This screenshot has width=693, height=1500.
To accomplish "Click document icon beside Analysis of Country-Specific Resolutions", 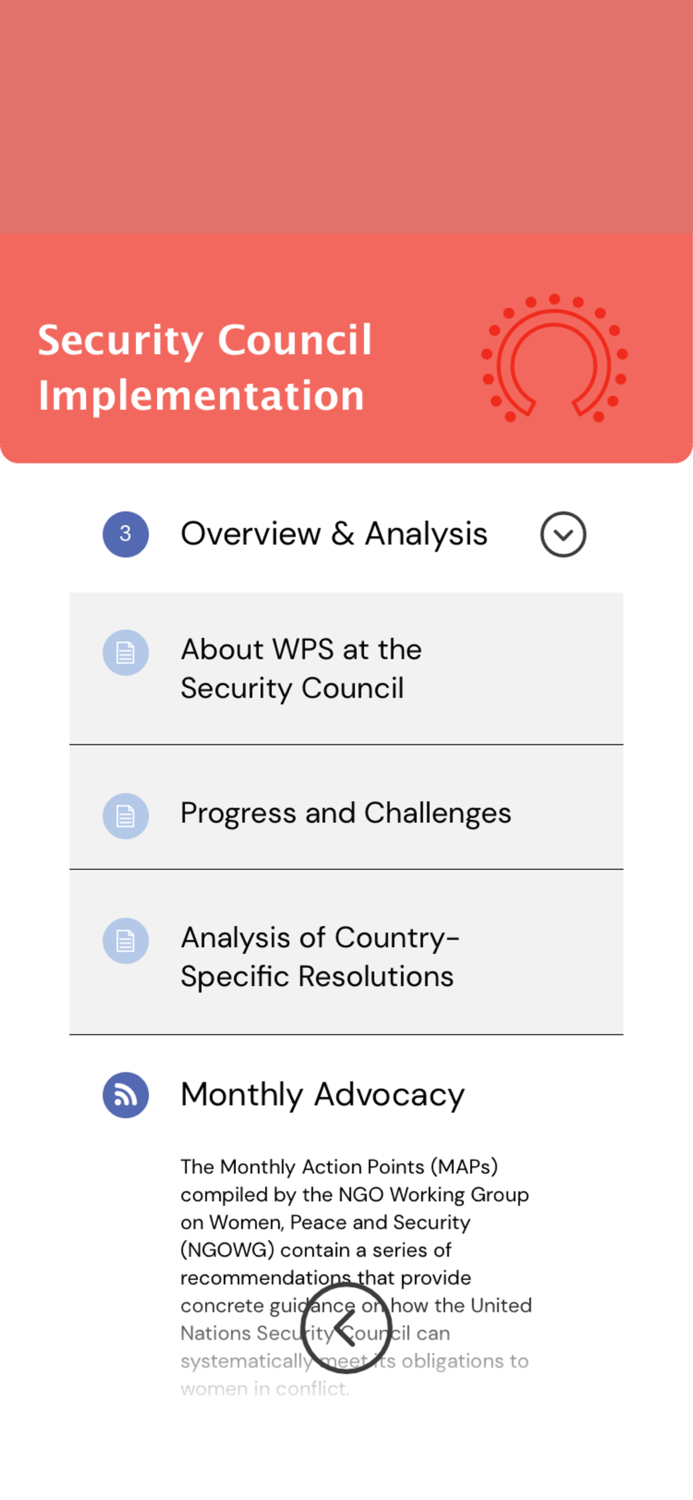I will [125, 941].
